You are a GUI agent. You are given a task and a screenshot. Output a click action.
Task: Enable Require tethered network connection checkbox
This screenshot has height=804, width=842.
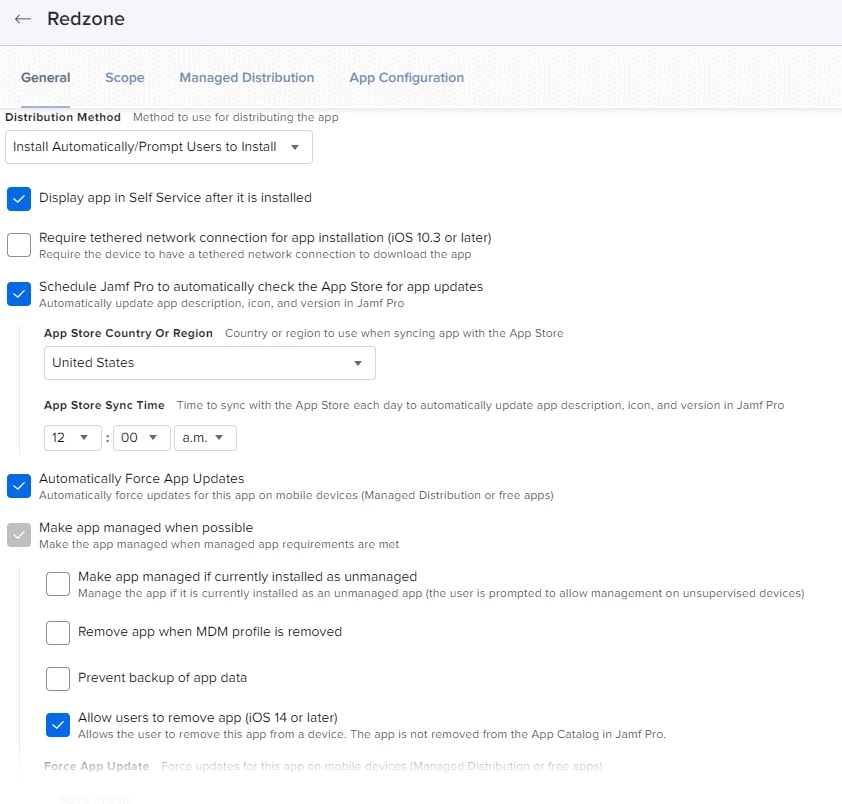[19, 245]
